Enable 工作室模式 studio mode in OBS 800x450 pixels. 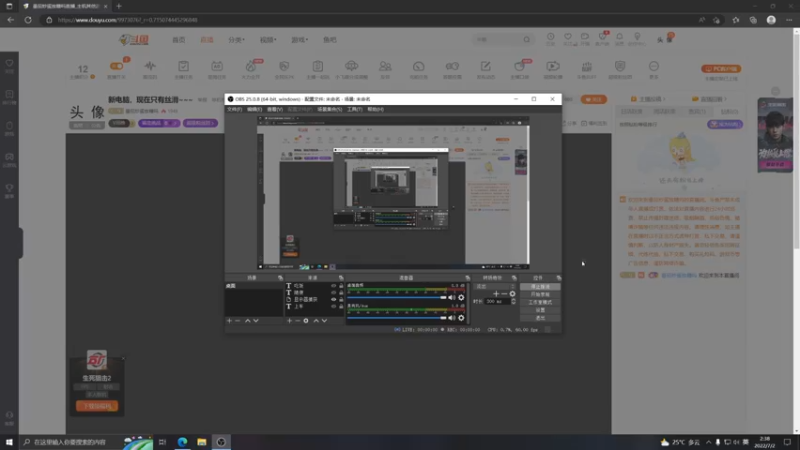pyautogui.click(x=540, y=302)
